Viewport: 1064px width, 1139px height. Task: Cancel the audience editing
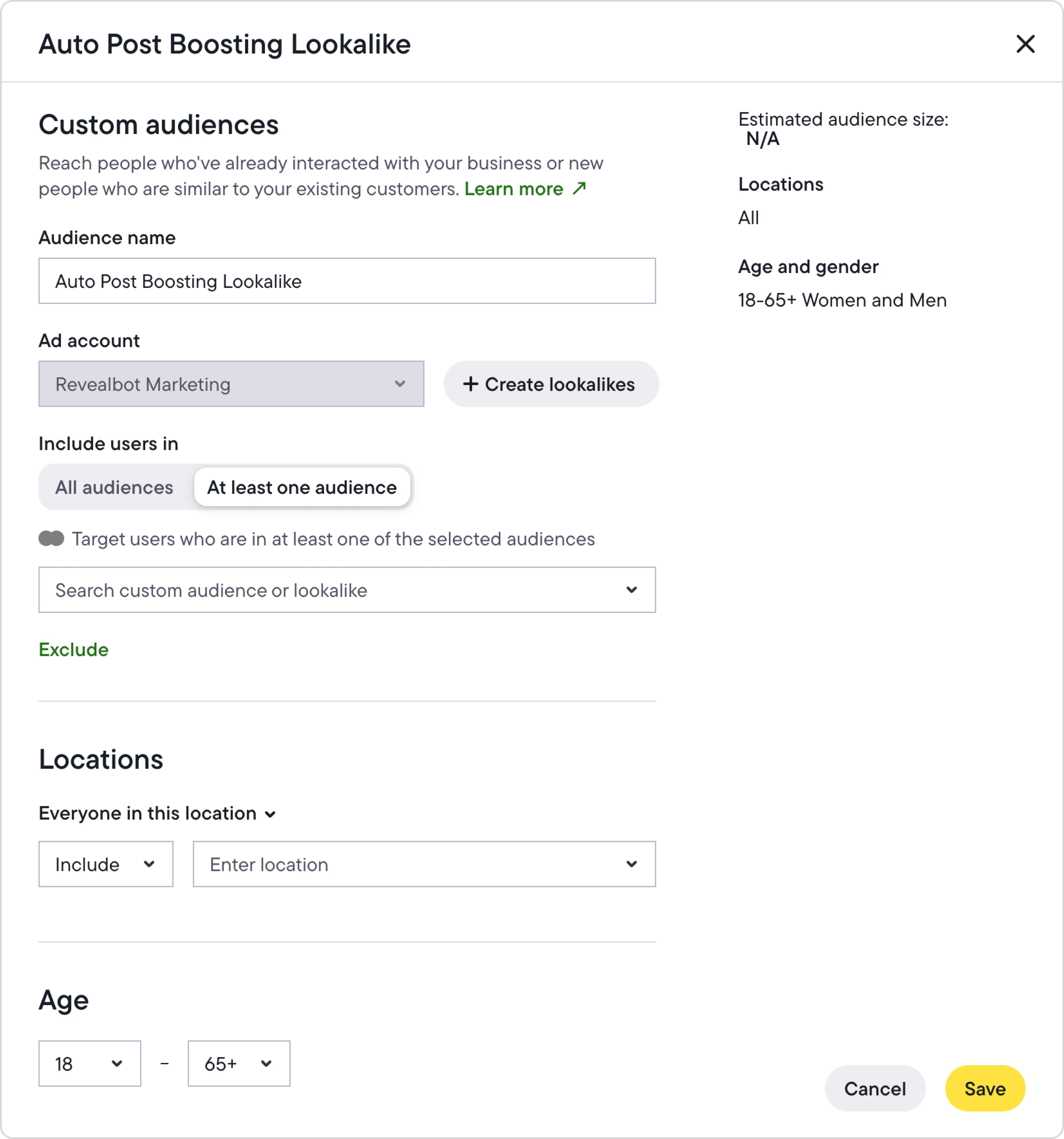(875, 1089)
